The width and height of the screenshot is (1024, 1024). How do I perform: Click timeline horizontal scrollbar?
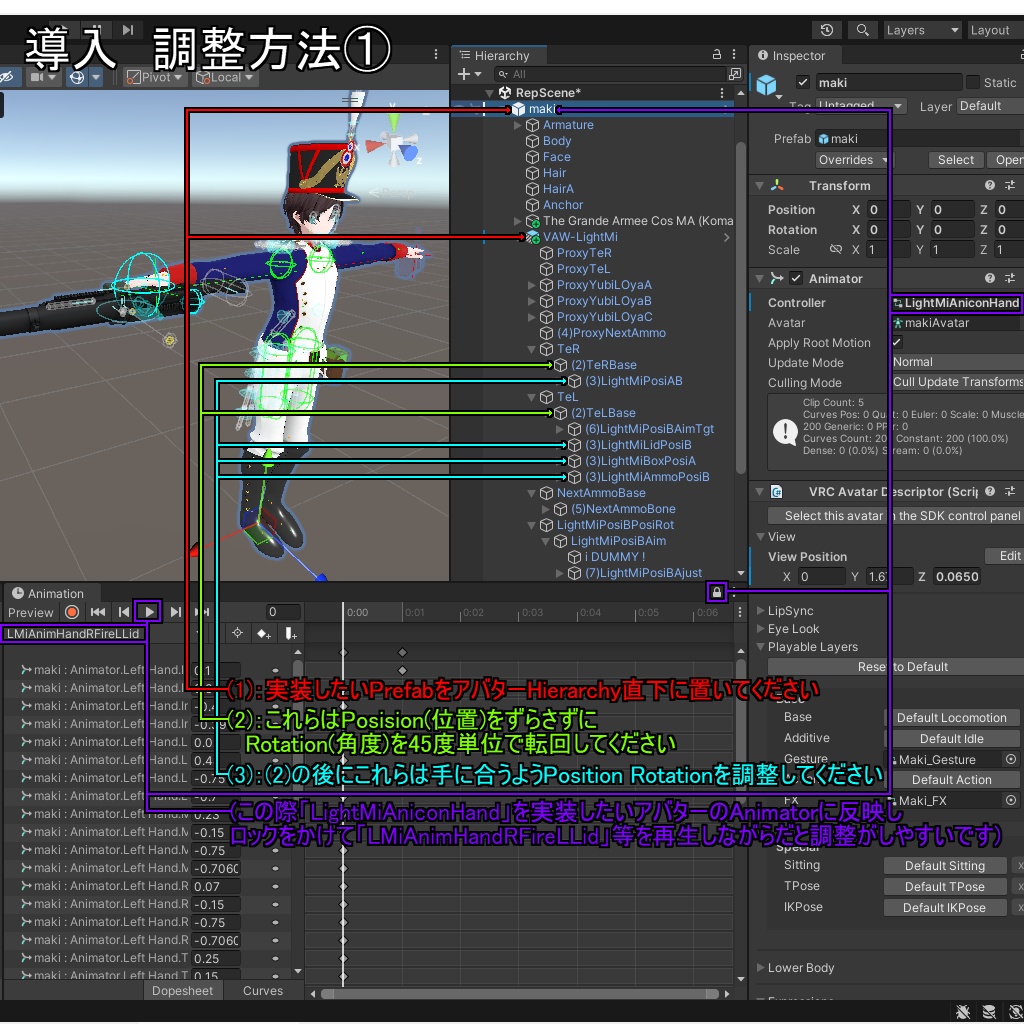pyautogui.click(x=520, y=994)
